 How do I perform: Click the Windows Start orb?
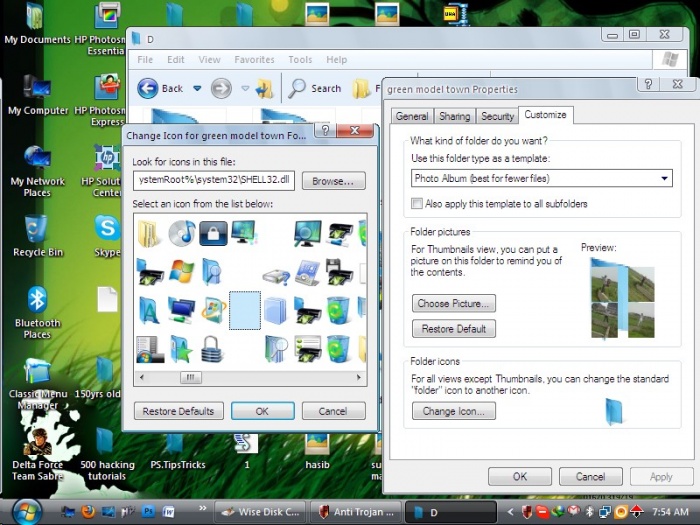(x=27, y=512)
